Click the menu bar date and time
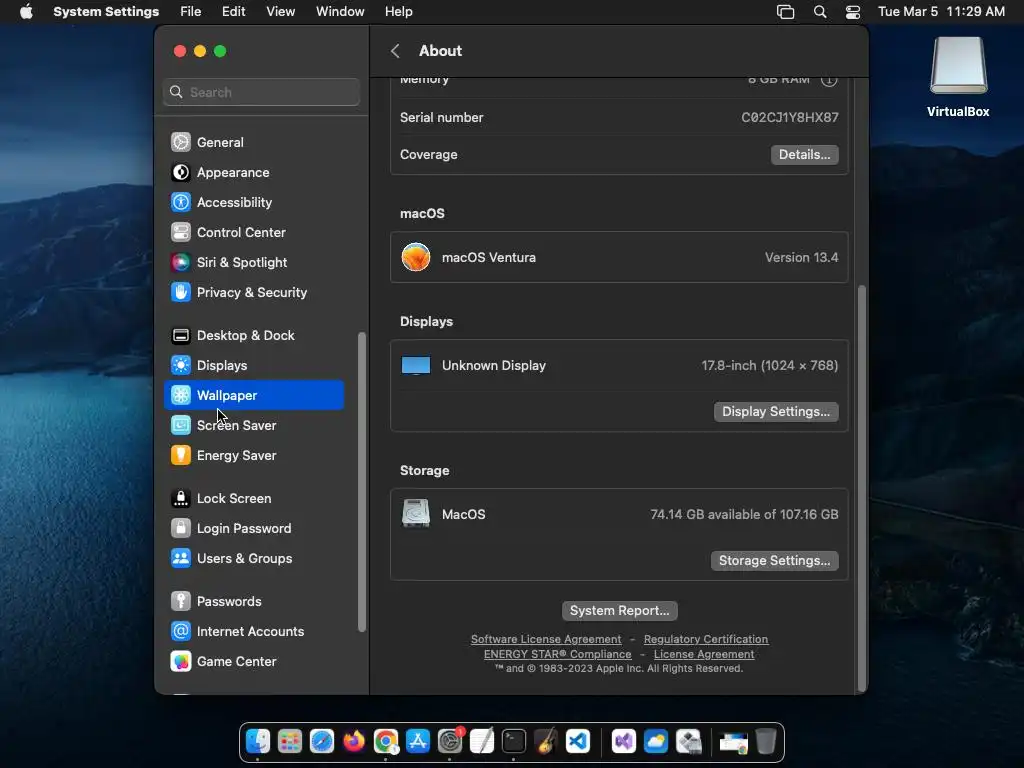Viewport: 1024px width, 768px height. point(941,12)
